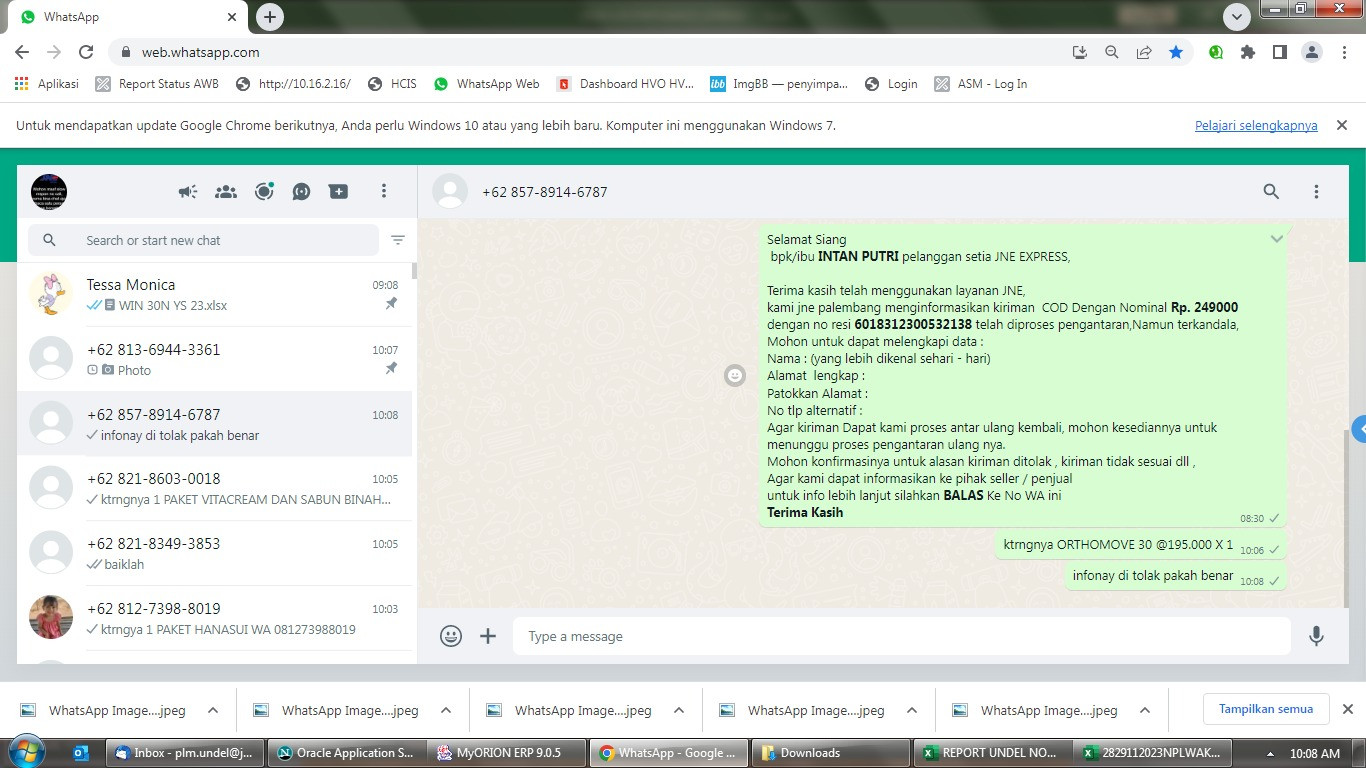Toggle Chrome side panel

click(1279, 52)
